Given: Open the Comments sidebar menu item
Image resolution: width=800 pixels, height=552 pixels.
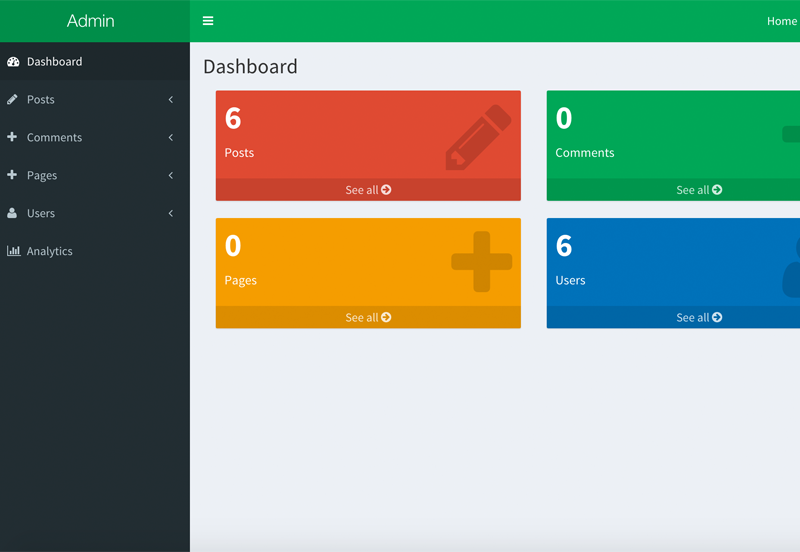Looking at the screenshot, I should (95, 137).
